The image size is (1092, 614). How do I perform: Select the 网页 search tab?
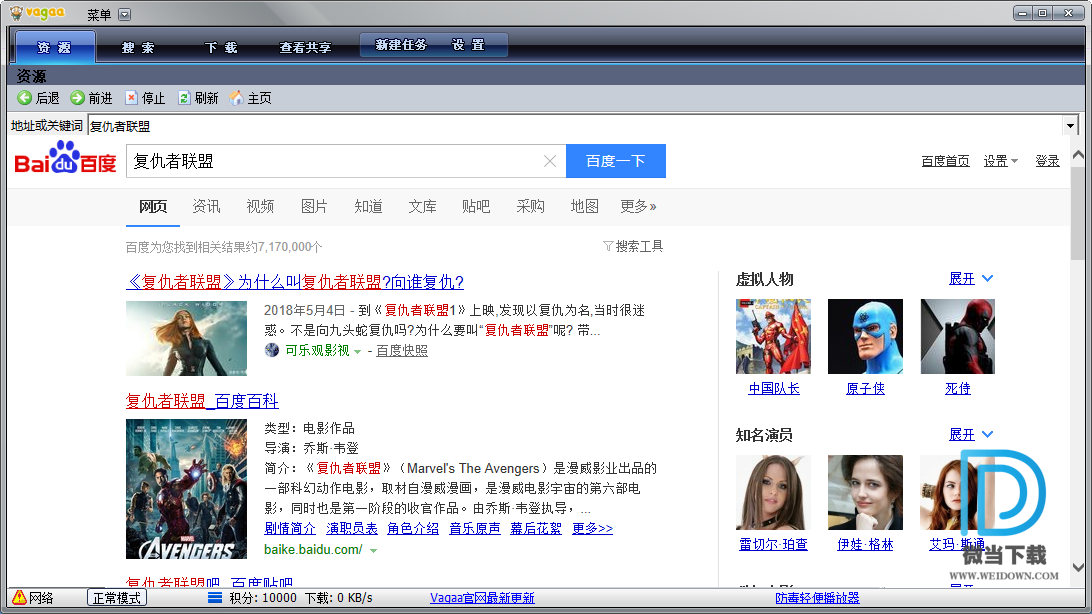153,206
